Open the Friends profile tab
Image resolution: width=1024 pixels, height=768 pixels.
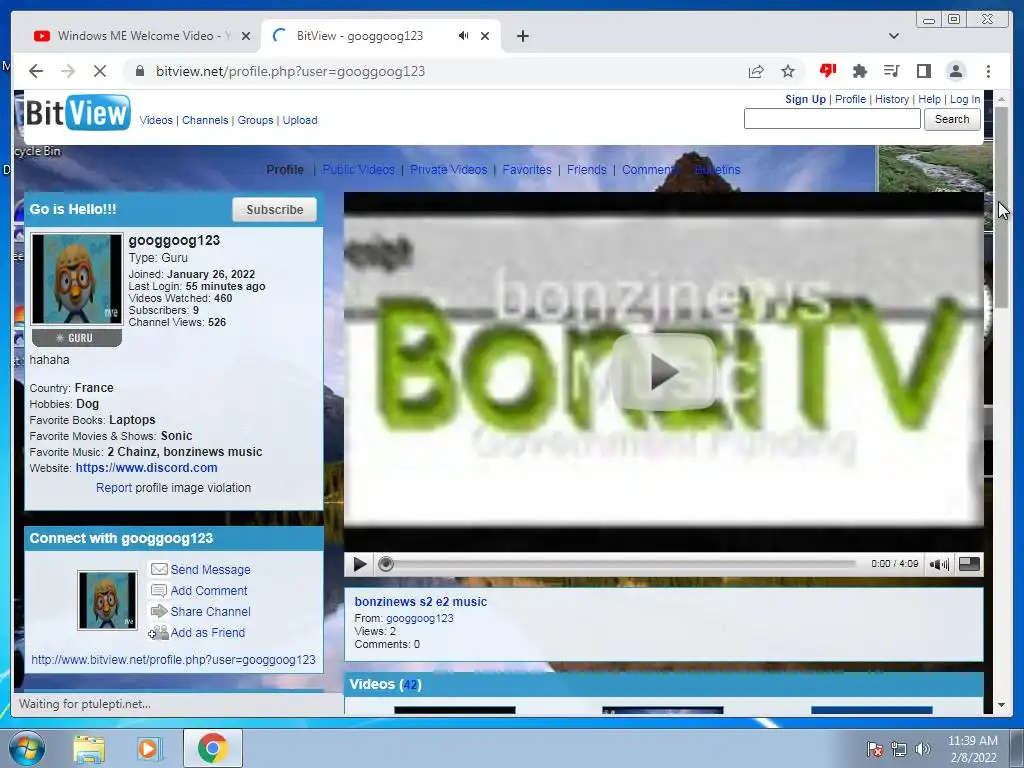pyautogui.click(x=586, y=170)
